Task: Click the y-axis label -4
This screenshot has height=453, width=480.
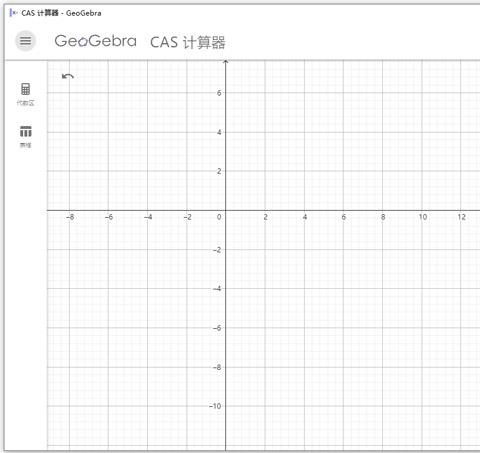Action: pos(217,288)
